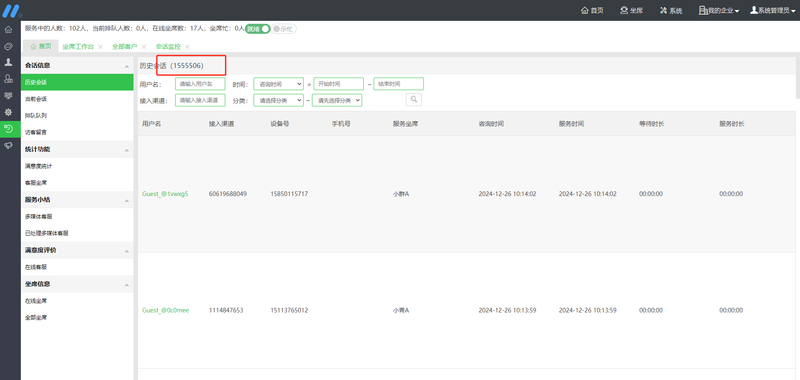
Task: Click the 服务时长 column header
Action: [x=732, y=124]
